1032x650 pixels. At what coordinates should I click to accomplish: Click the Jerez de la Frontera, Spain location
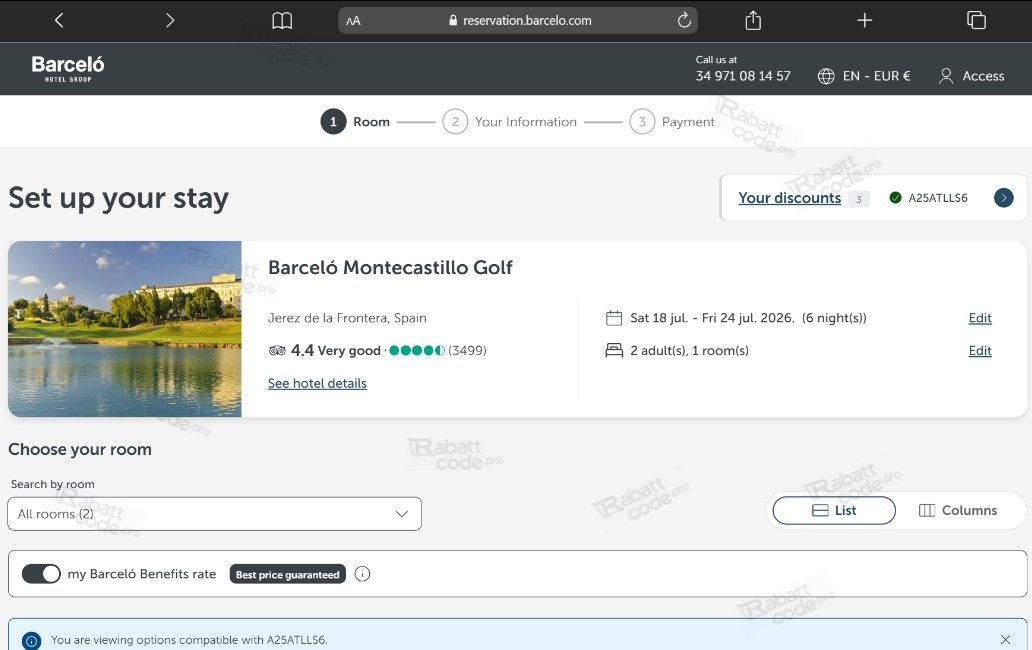(347, 318)
